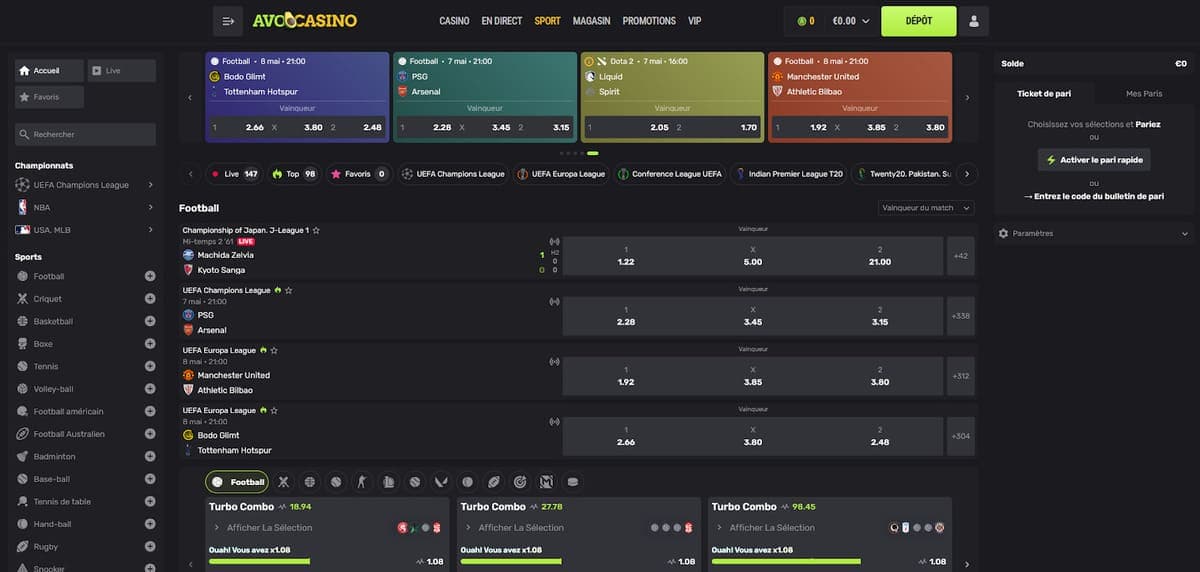Activate the pari rapide option
1200x572 pixels.
(x=1093, y=160)
